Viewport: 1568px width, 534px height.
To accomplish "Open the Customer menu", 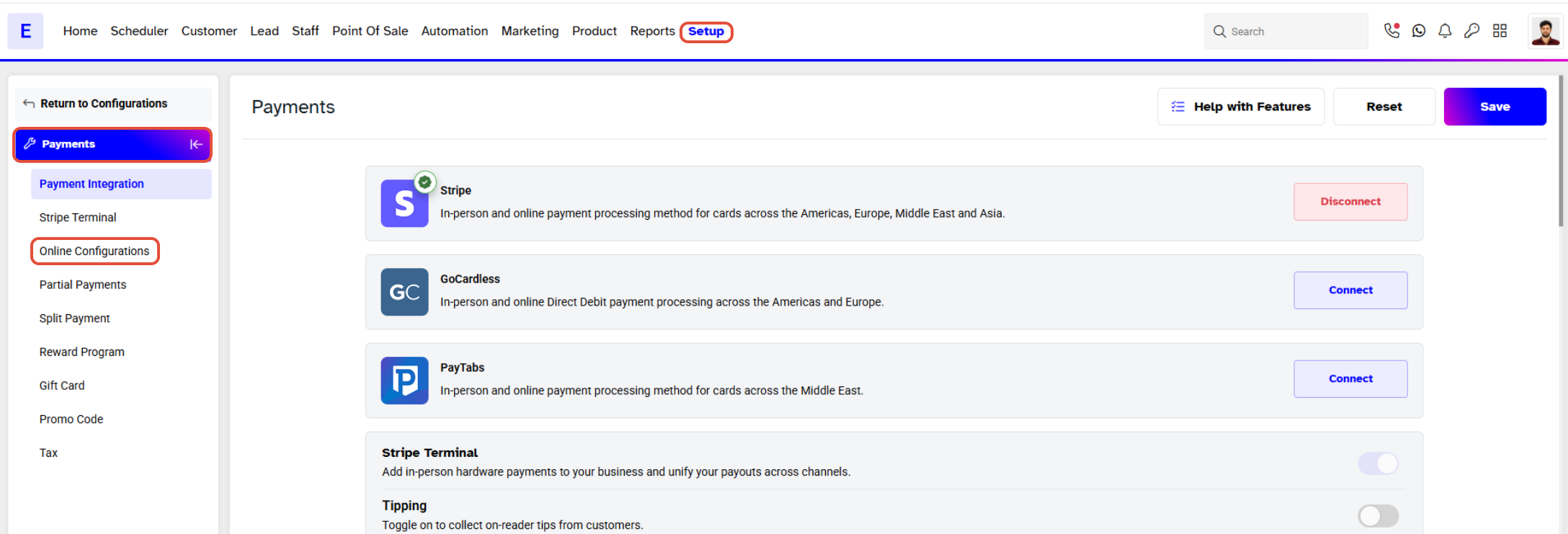I will coord(209,31).
